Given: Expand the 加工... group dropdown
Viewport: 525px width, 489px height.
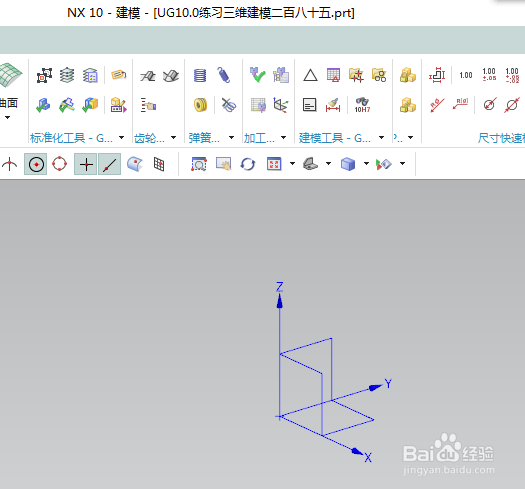Looking at the screenshot, I should pyautogui.click(x=283, y=137).
